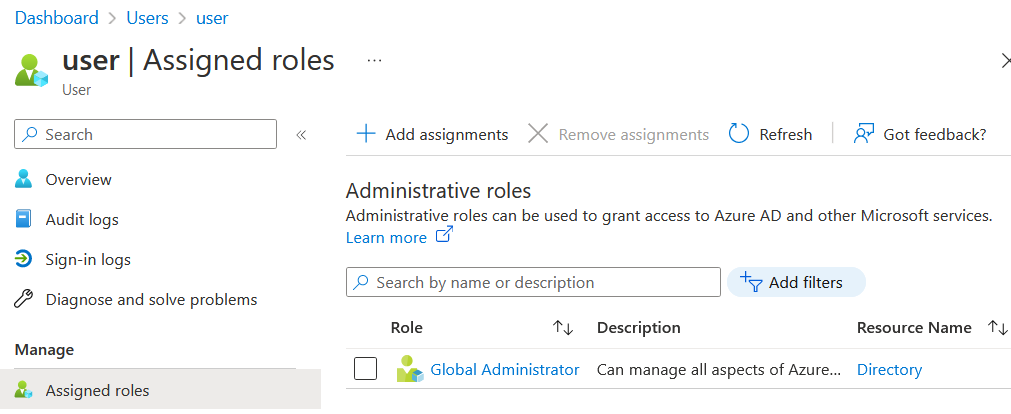This screenshot has height=414, width=1011.
Task: Click 'Can manage all aspects of Azure...' description
Action: 719,370
